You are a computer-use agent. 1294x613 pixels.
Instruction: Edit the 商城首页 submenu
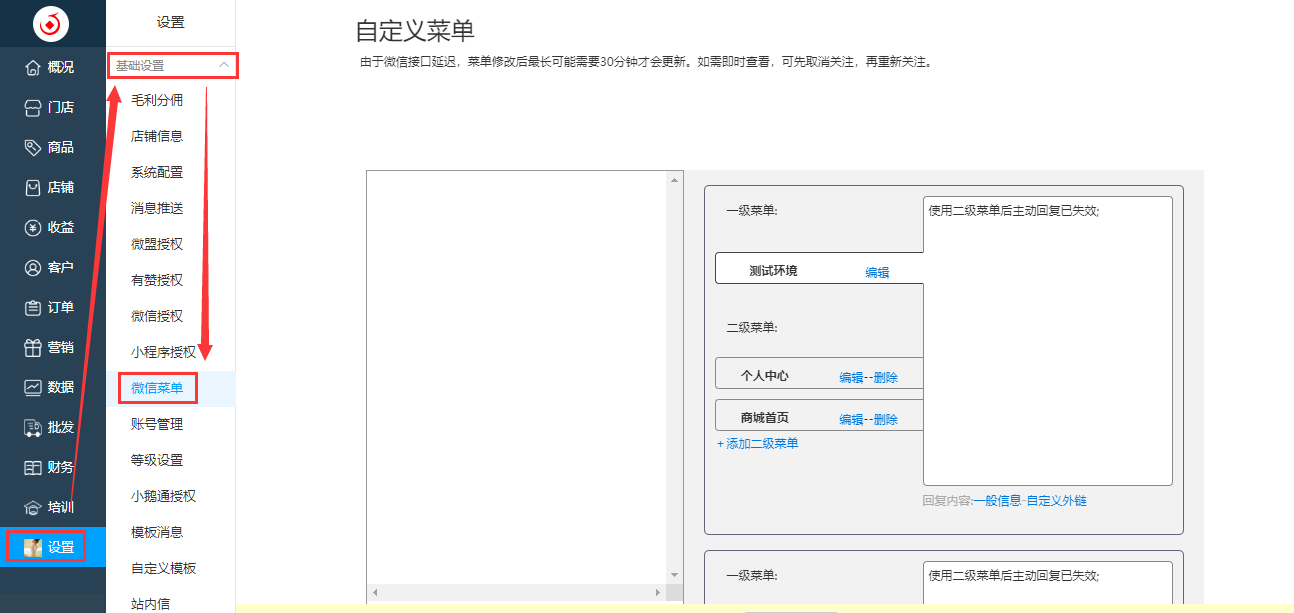851,419
